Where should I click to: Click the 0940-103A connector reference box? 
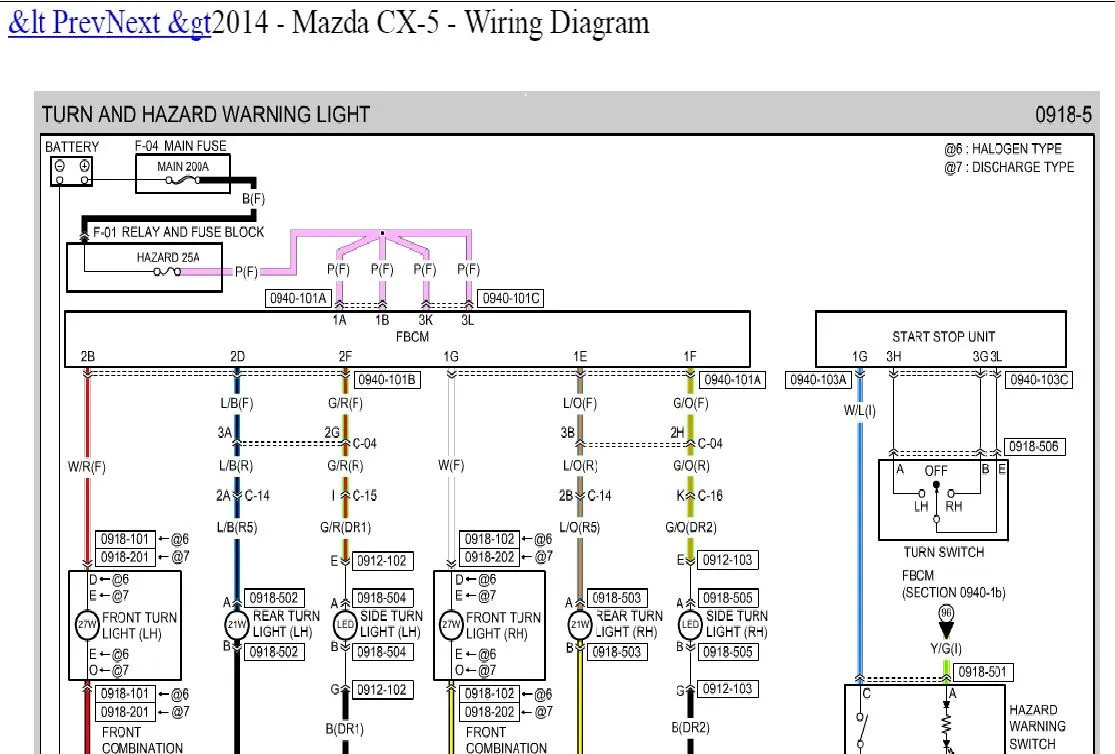coord(818,380)
